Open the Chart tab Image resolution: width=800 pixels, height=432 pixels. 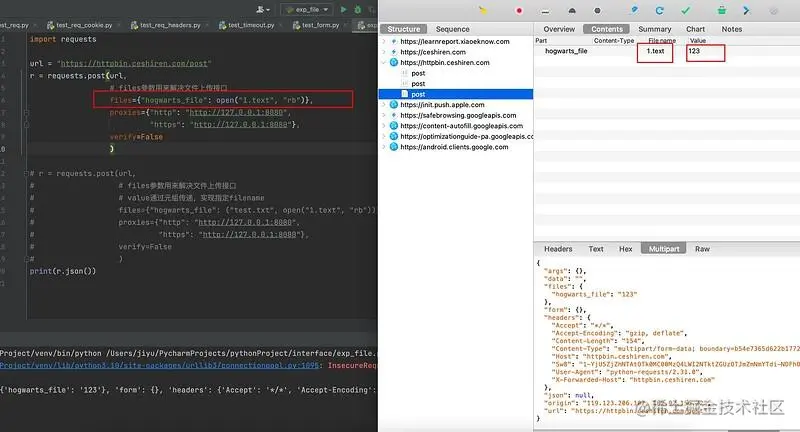(695, 29)
